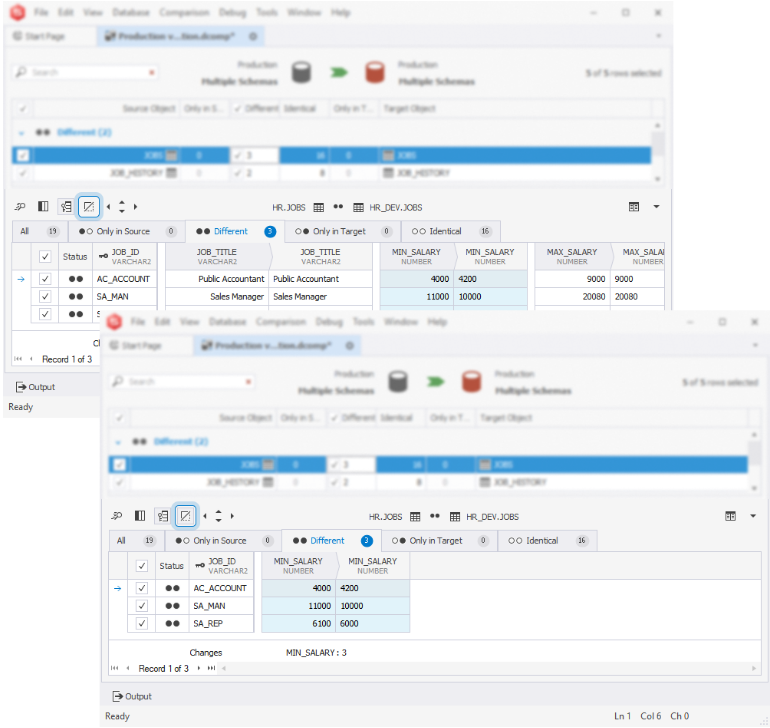
Task: Go to the next difference arrow in the back window toolbar
Action: pyautogui.click(x=136, y=207)
